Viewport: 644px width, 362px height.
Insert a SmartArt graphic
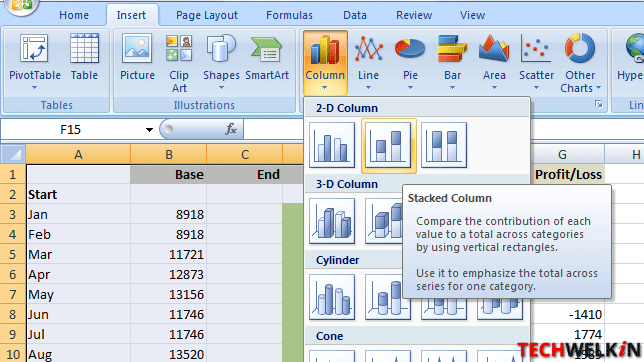point(267,58)
